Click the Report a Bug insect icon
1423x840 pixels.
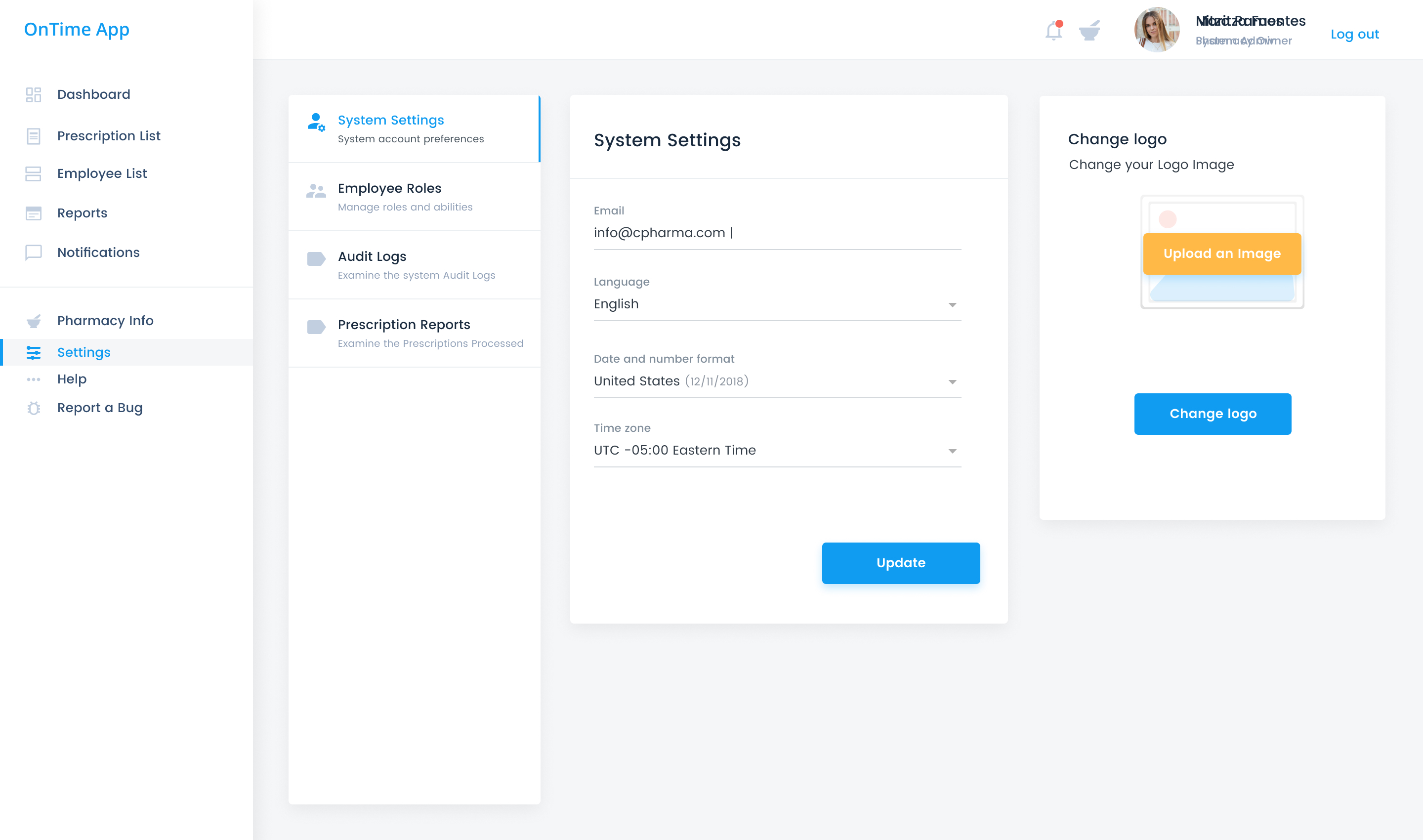coord(34,408)
